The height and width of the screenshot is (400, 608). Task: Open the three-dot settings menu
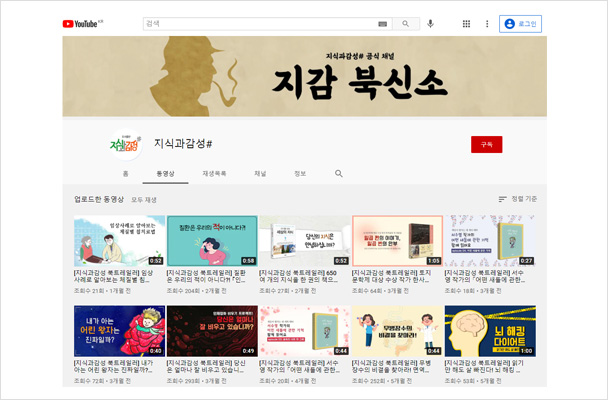click(x=487, y=24)
